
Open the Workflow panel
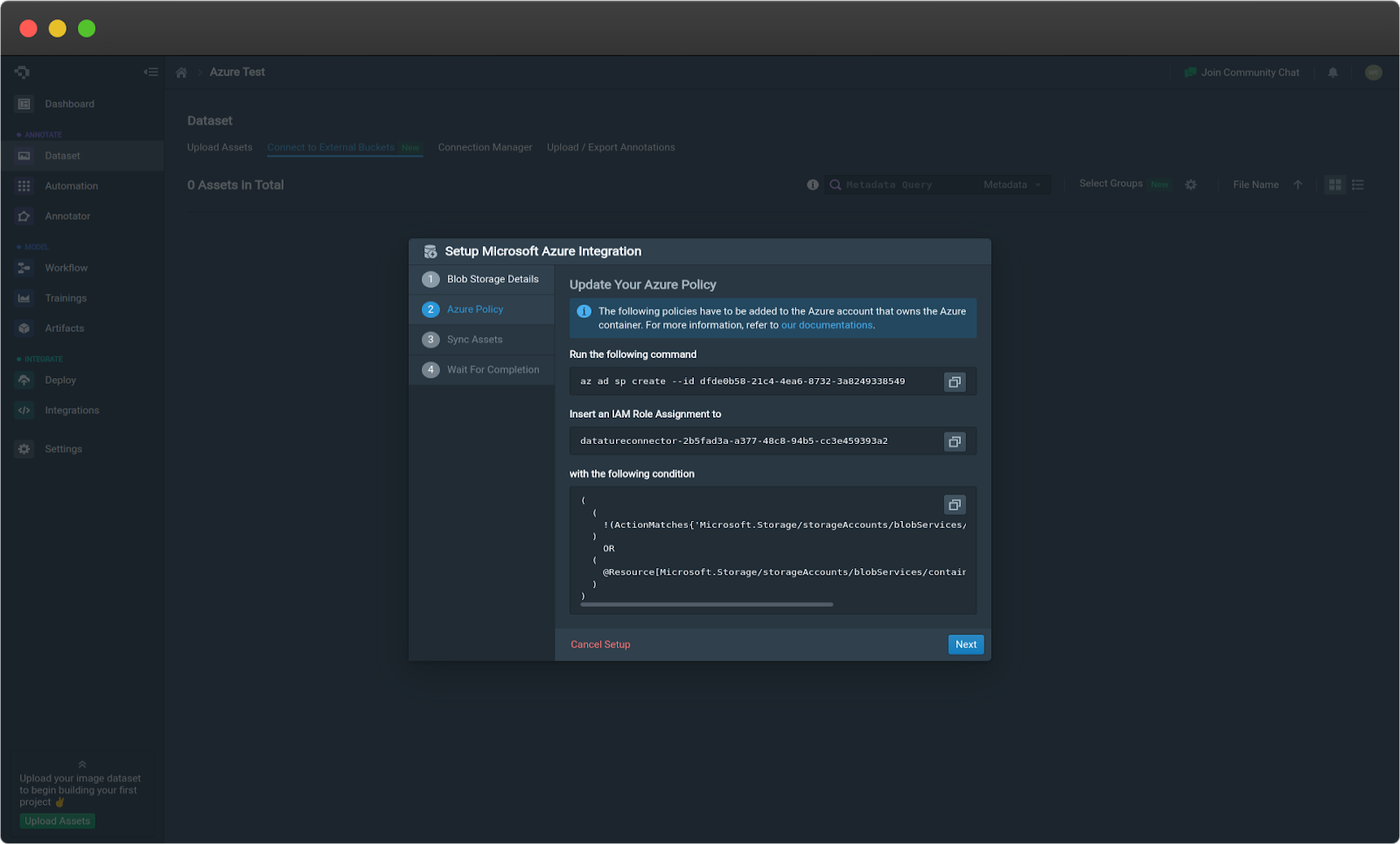click(x=66, y=268)
